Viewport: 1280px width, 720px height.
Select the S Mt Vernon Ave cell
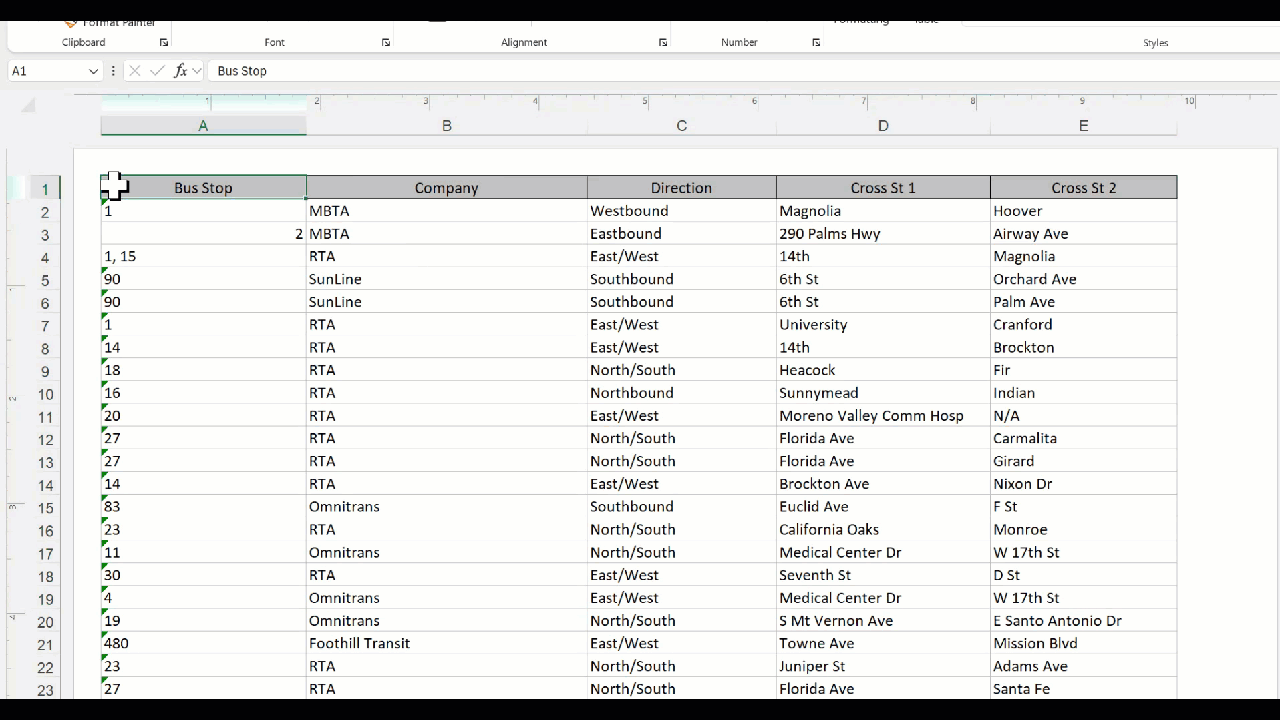click(883, 621)
